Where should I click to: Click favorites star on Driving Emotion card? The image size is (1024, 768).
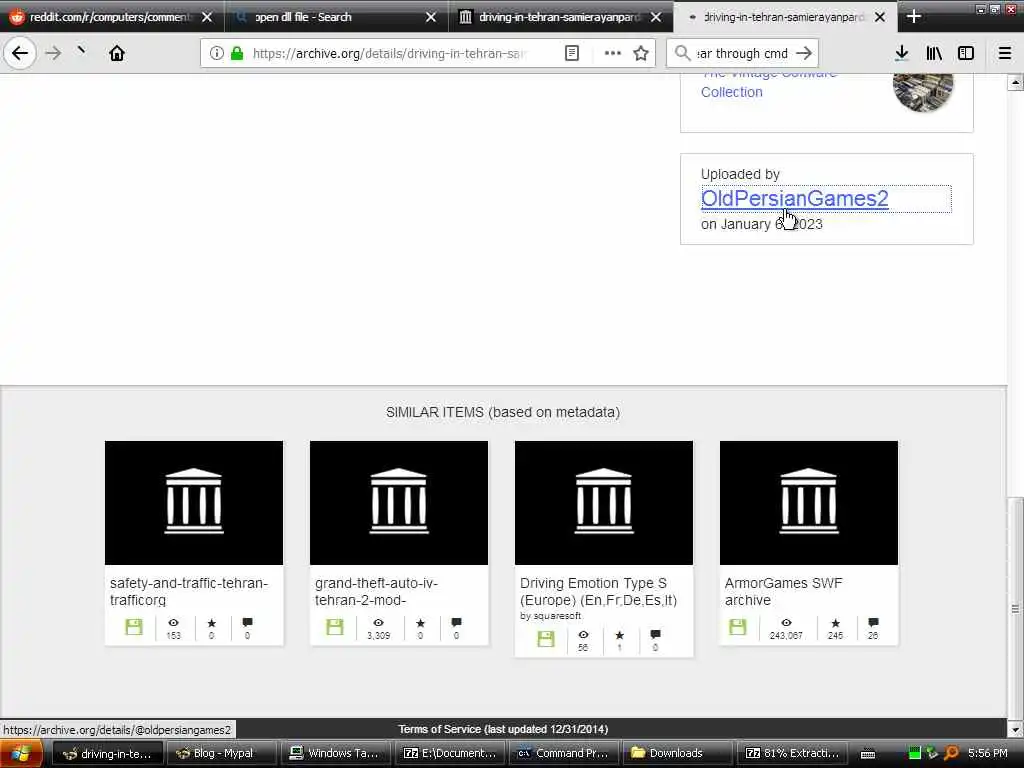click(x=619, y=635)
